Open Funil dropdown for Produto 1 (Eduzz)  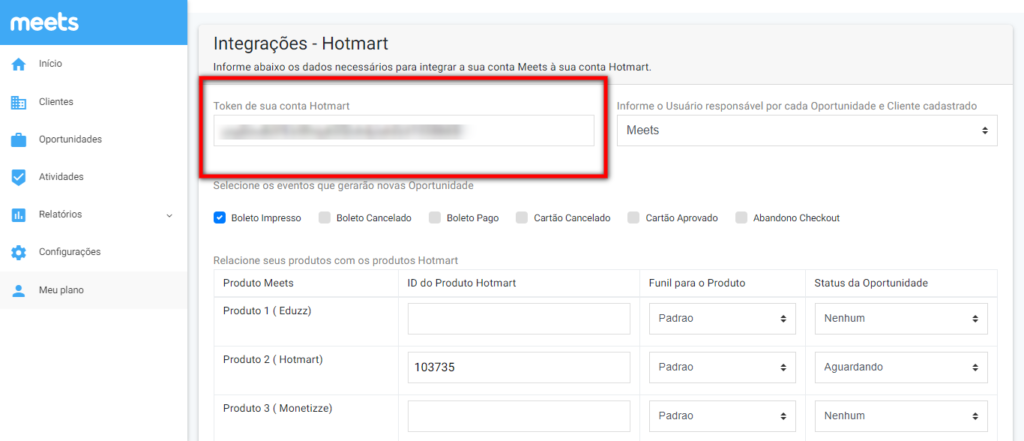click(722, 319)
